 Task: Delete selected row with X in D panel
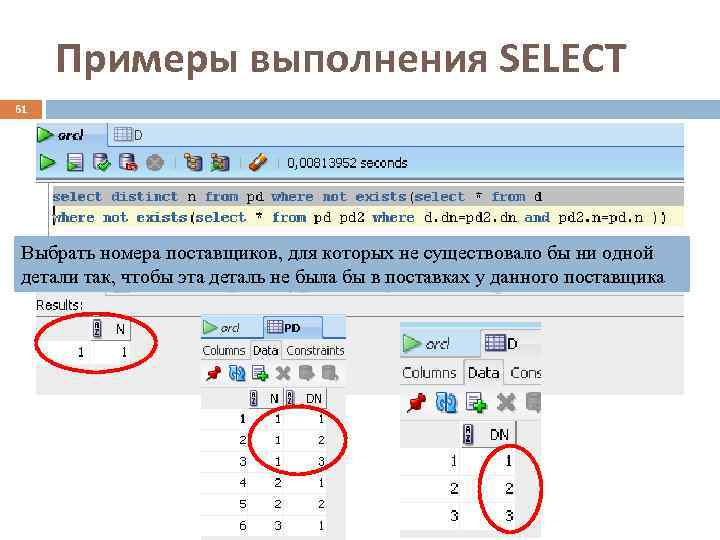[x=506, y=403]
